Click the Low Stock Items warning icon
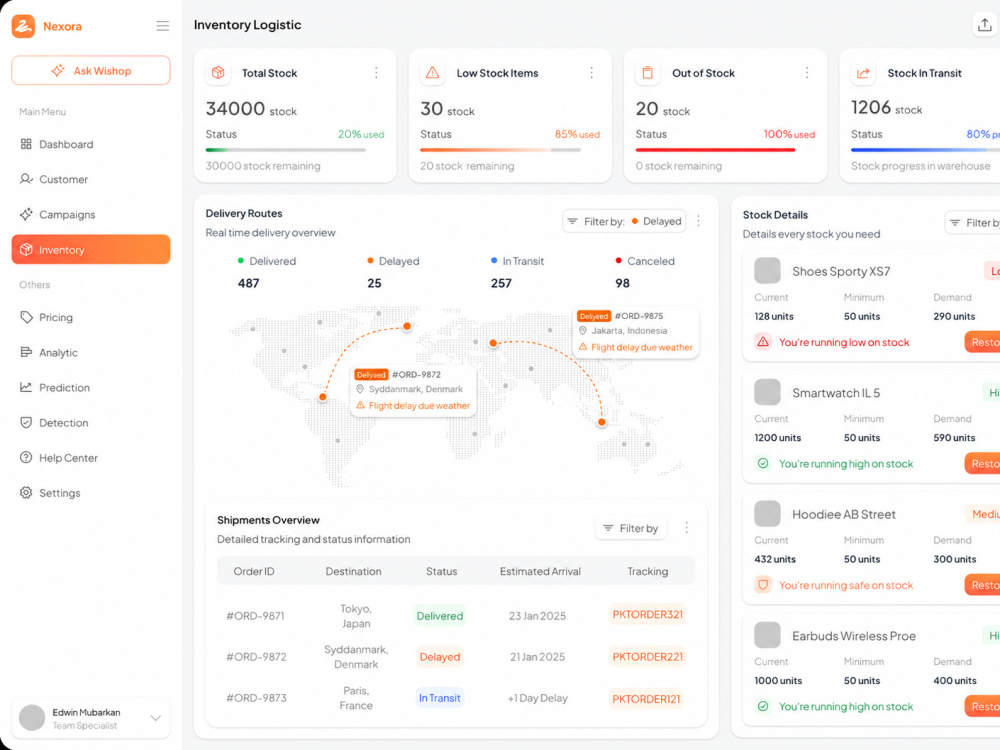 432,73
